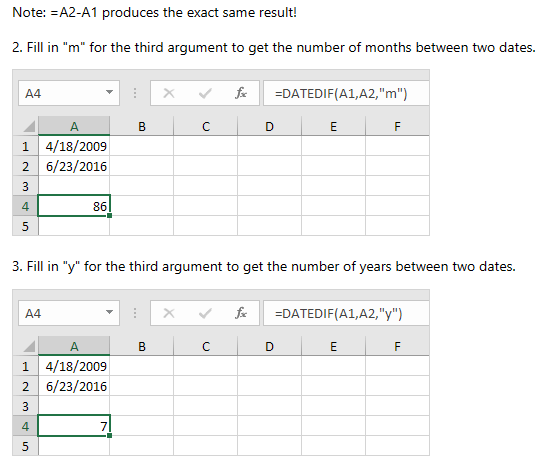Click cell 6/23/2016 in years sheet
This screenshot has height=473, width=544.
click(74, 386)
